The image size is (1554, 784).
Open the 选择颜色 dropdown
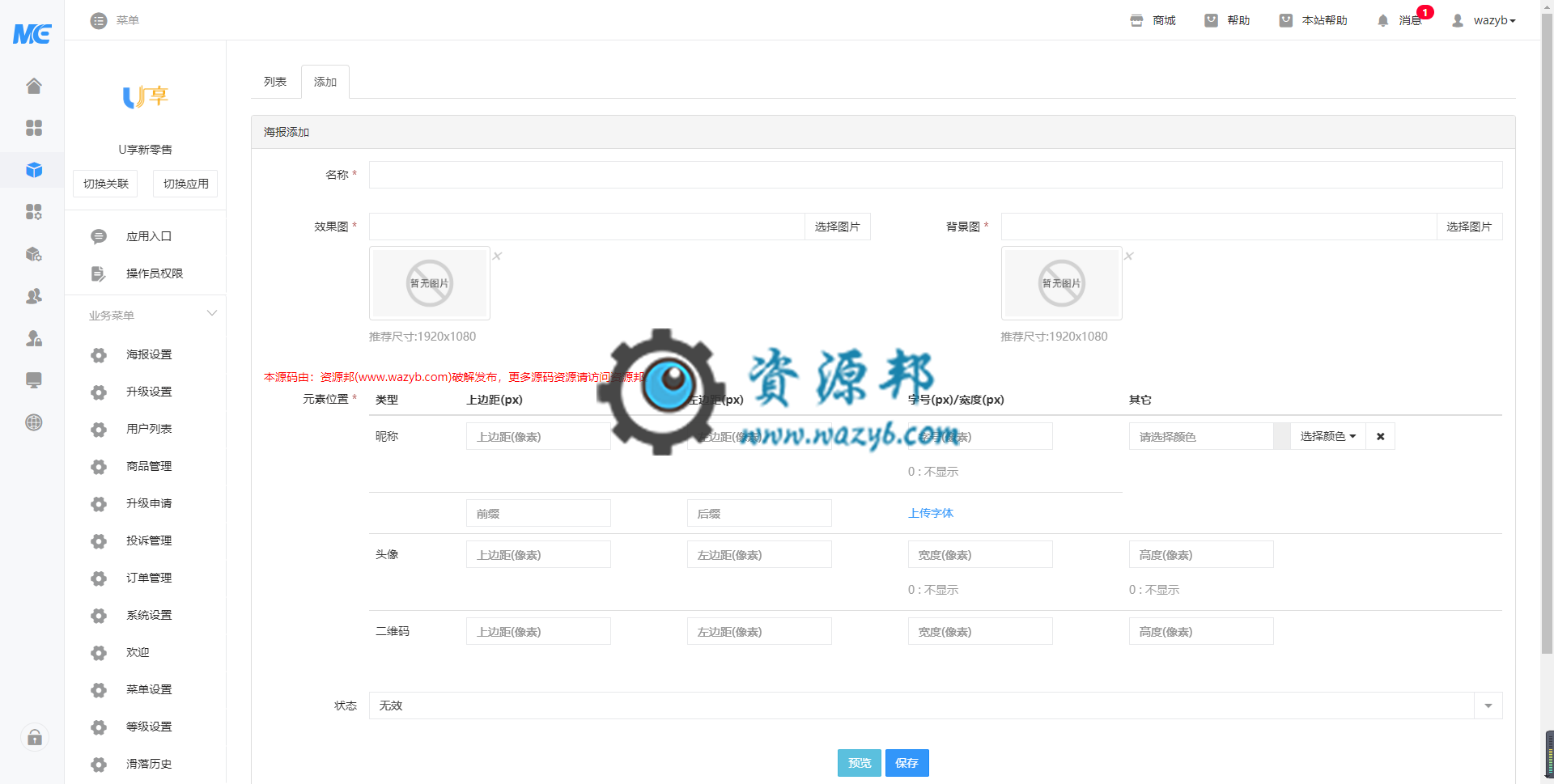pyautogui.click(x=1327, y=437)
